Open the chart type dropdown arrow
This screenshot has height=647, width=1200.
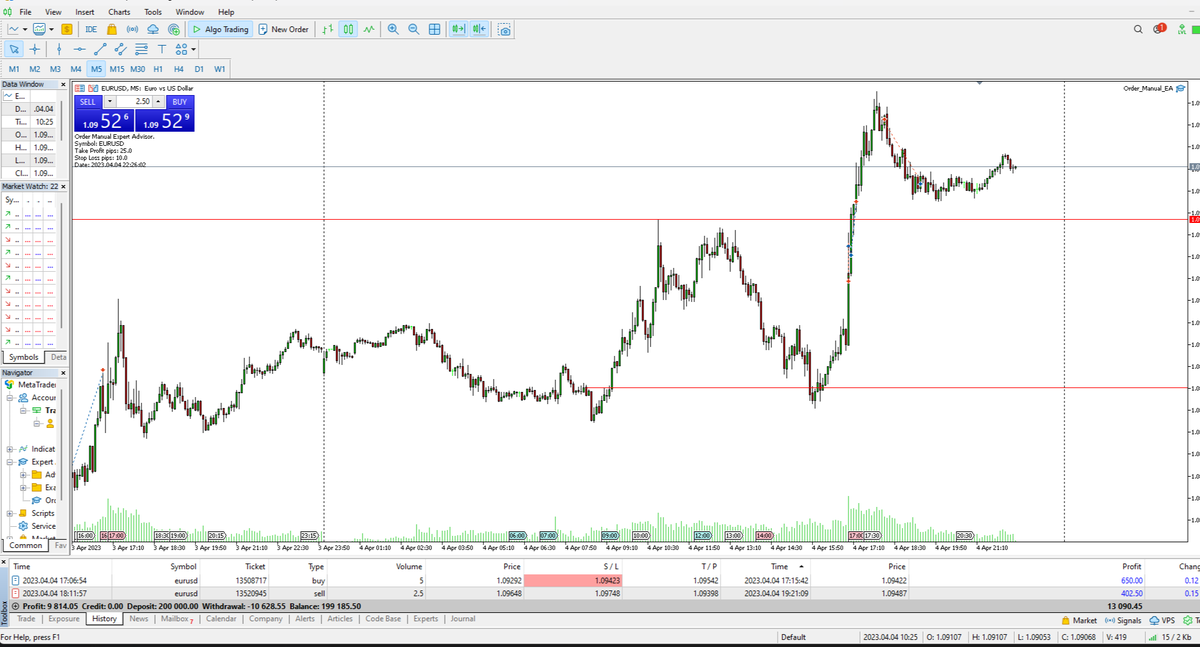click(24, 29)
